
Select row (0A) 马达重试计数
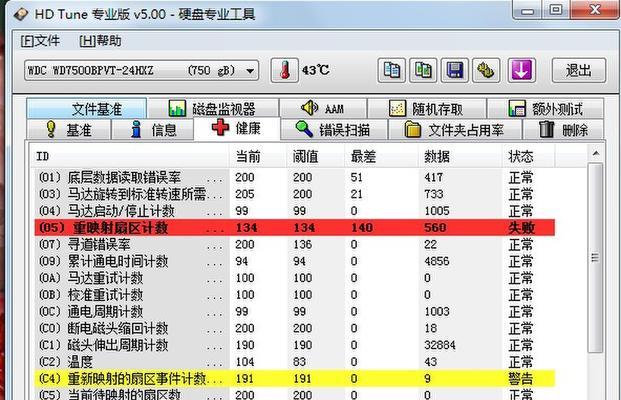coord(295,278)
